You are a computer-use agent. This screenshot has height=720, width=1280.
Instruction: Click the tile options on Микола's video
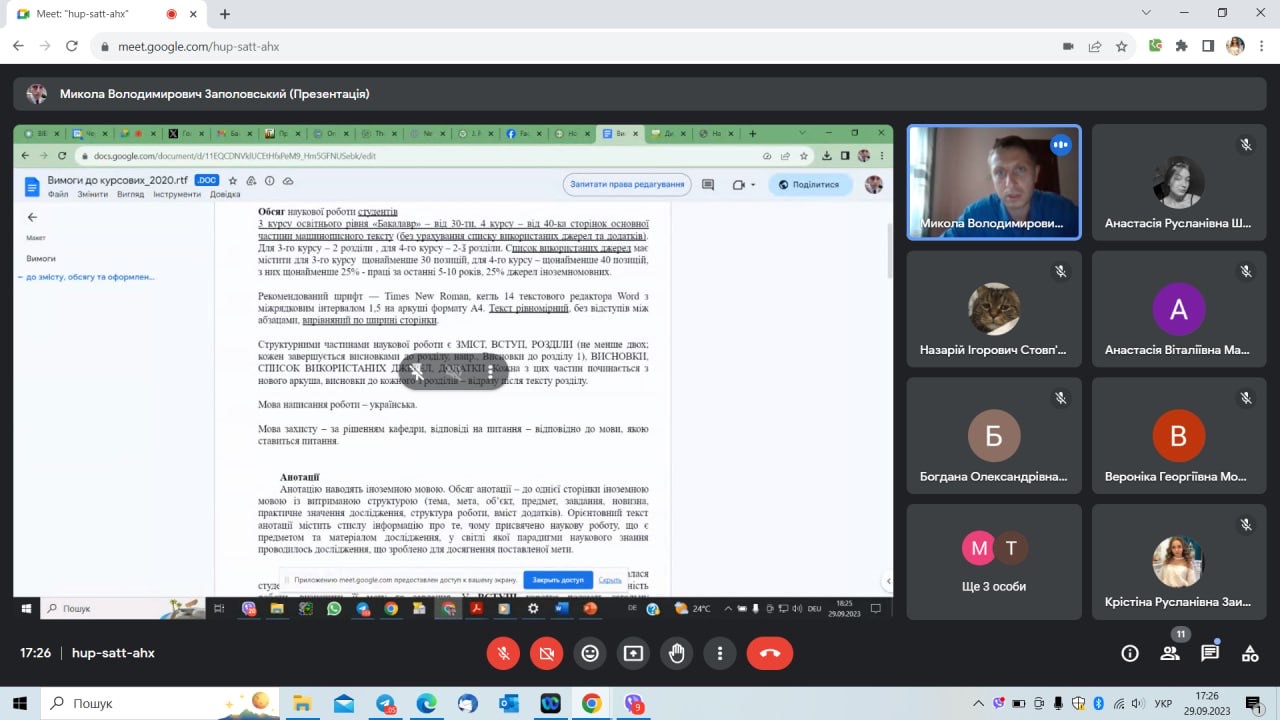pos(1060,145)
